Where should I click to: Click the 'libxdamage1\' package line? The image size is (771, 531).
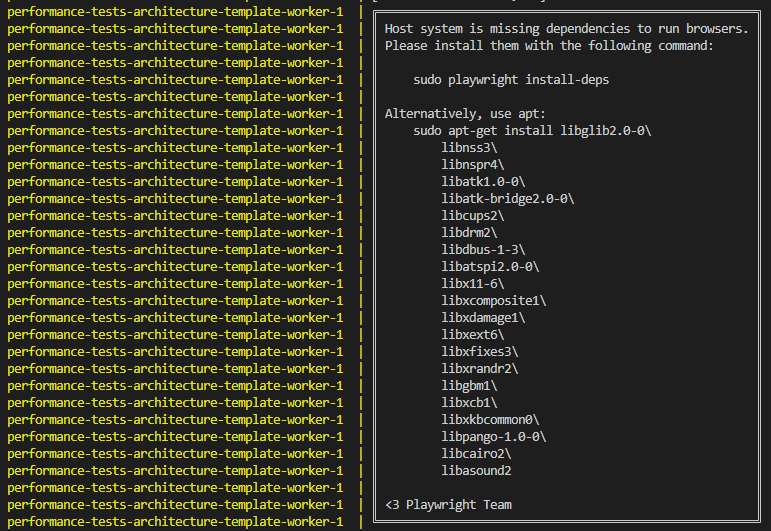click(x=483, y=318)
